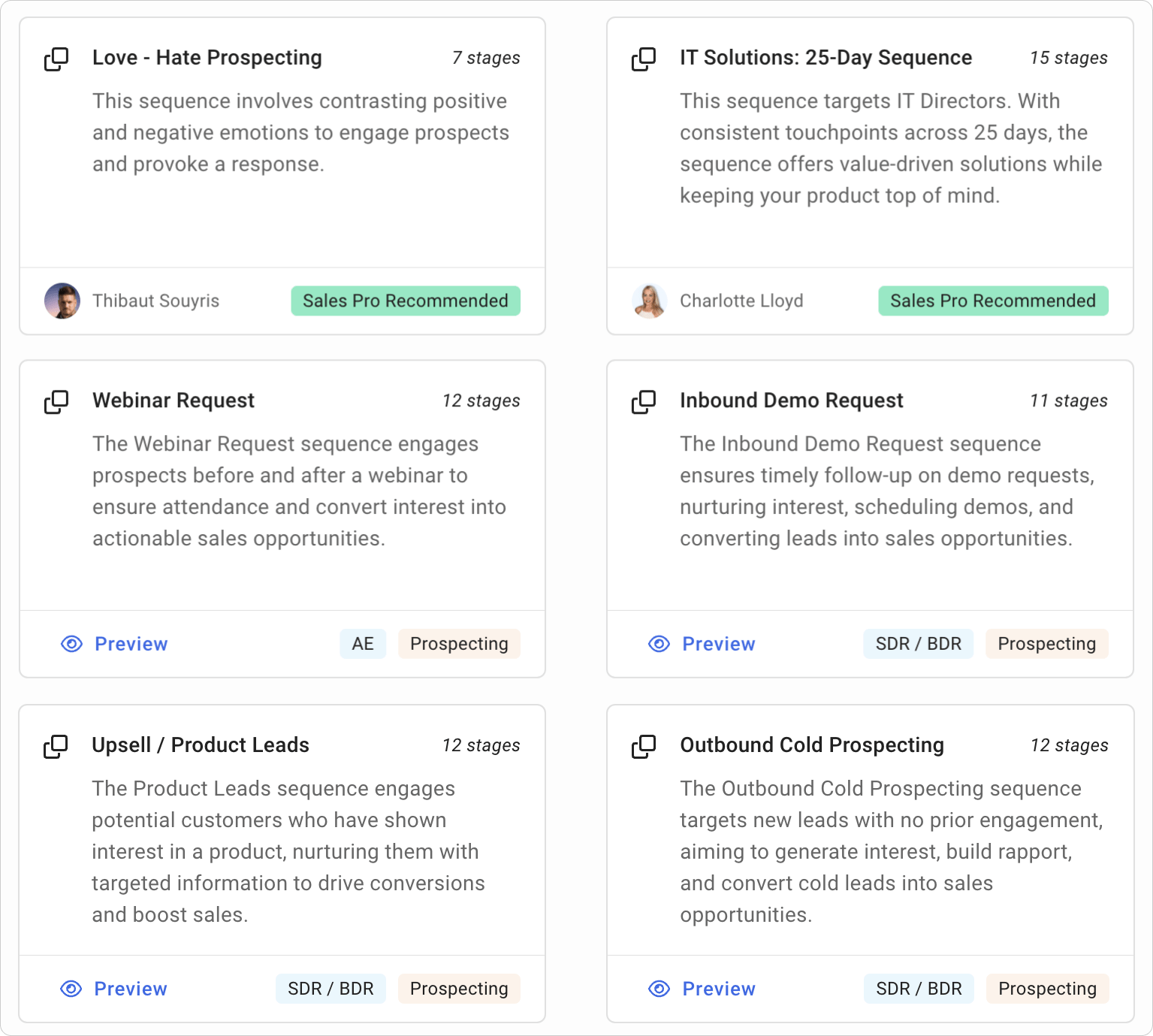Preview the Upsell / Product Leads sequence
The image size is (1153, 1036).
coord(130,989)
